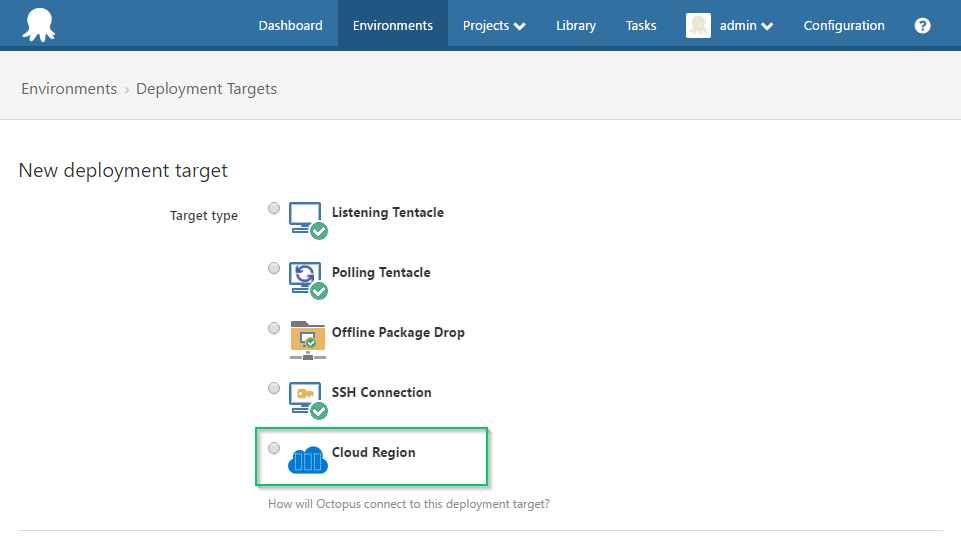Open the Configuration page link

tap(844, 26)
